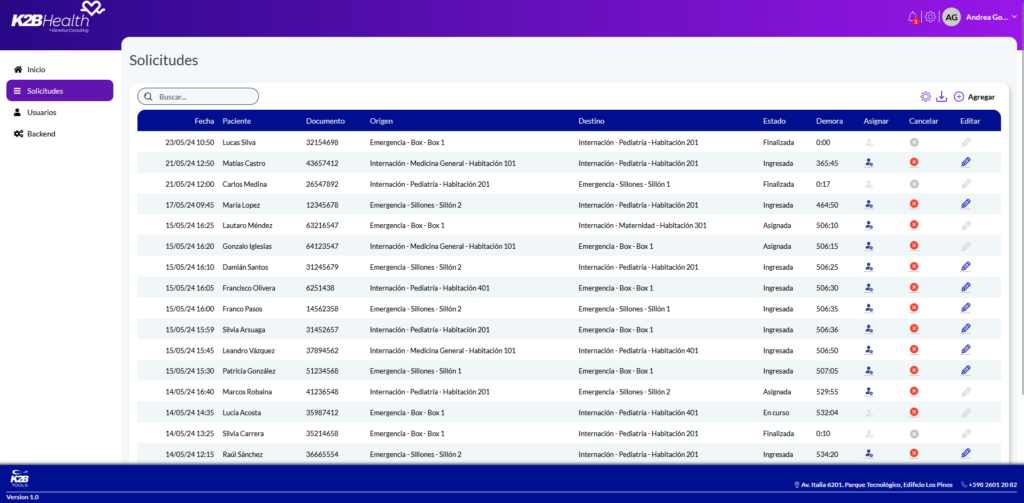
Task: Assign the request for Matías Castro
Action: 869,163
